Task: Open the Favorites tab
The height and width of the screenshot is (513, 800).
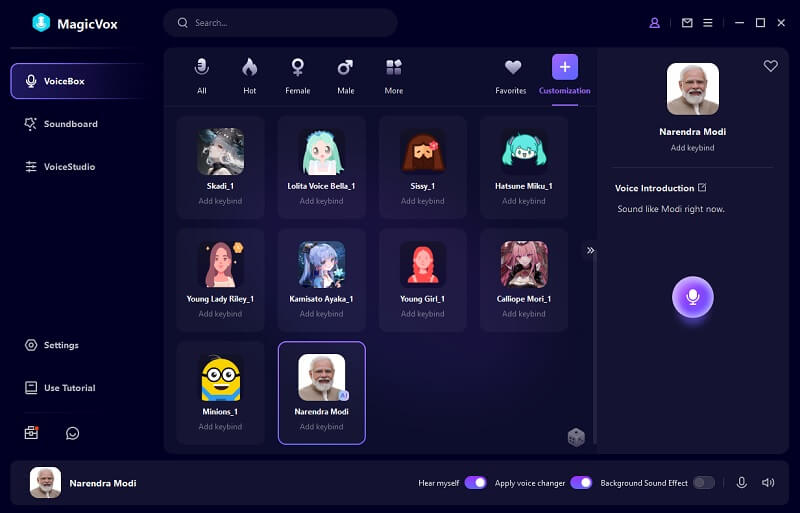Action: pyautogui.click(x=511, y=76)
